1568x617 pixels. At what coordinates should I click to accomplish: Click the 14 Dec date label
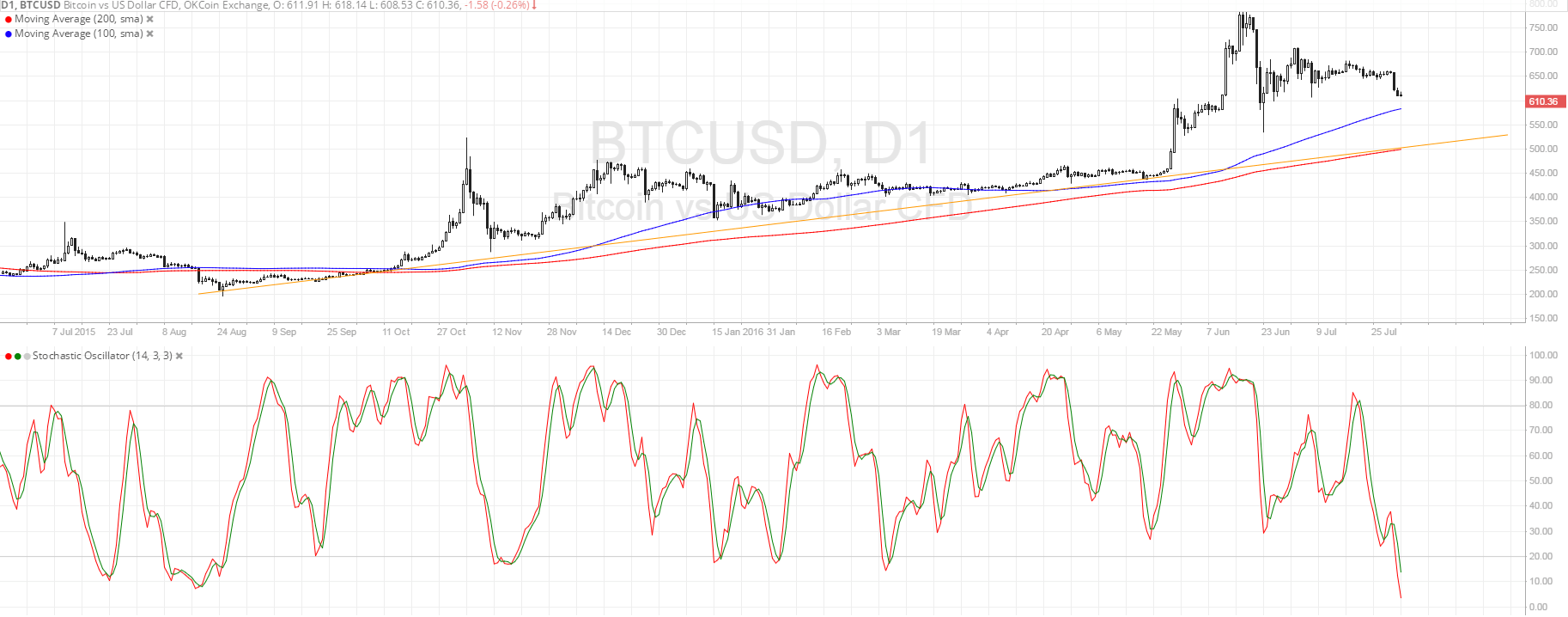pos(617,332)
